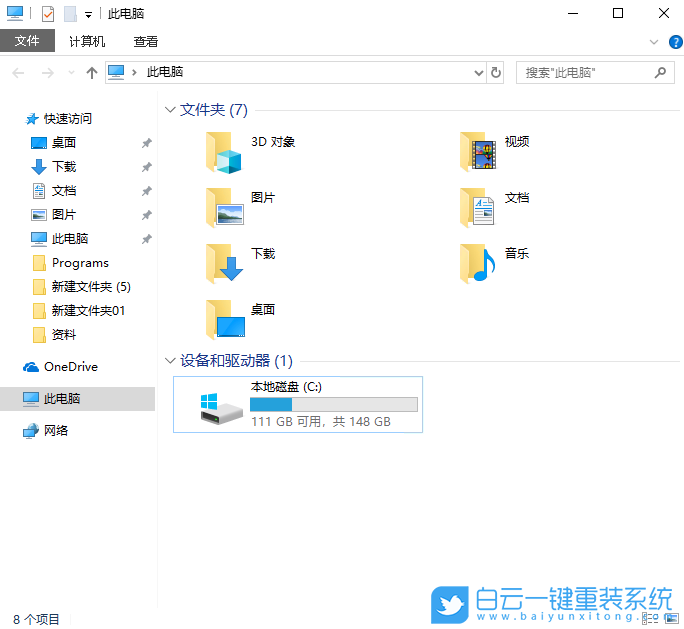Open the 查看 ribbon tab
The width and height of the screenshot is (684, 629).
(145, 41)
